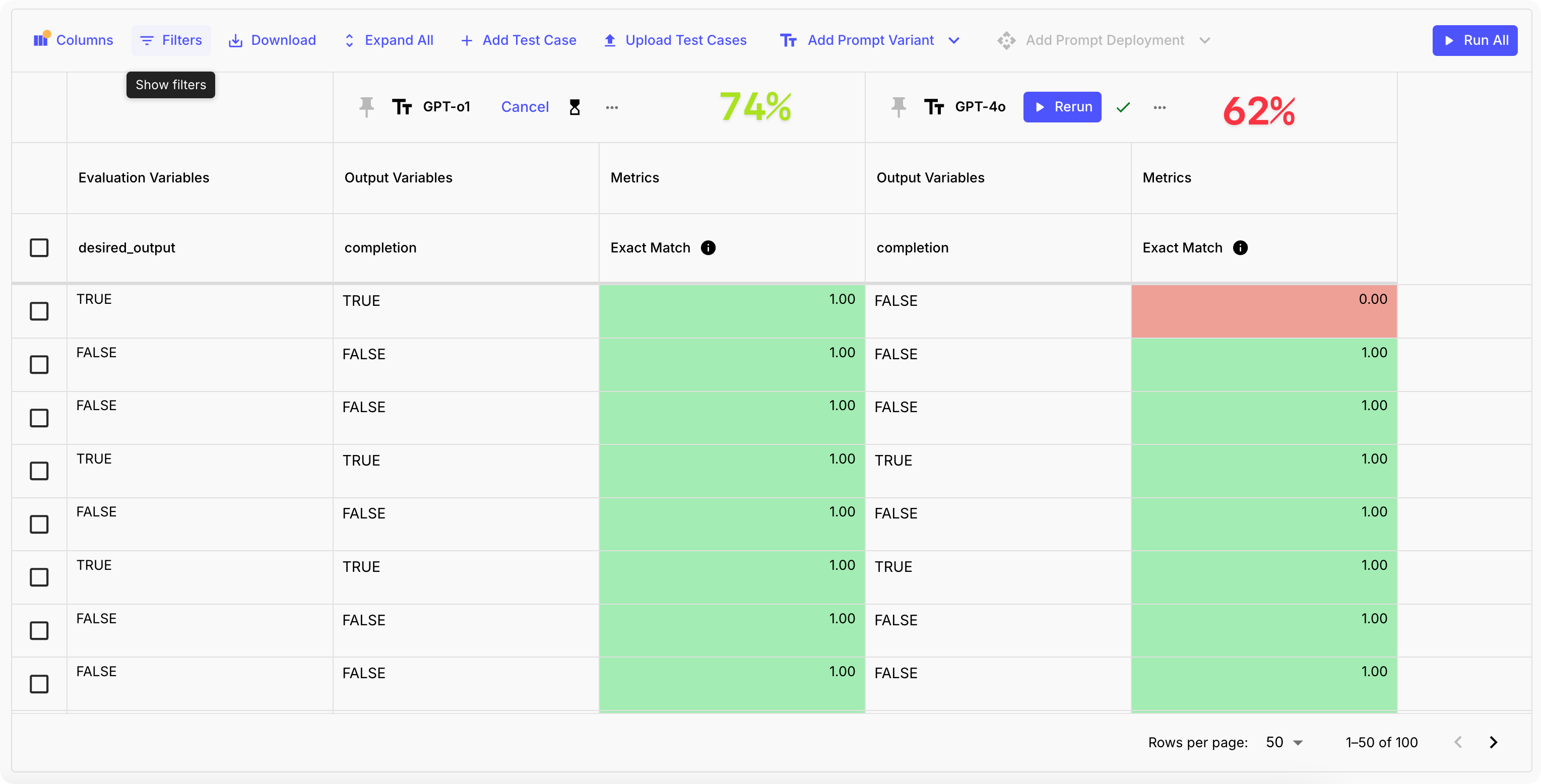Open the Columns menu

[x=74, y=40]
